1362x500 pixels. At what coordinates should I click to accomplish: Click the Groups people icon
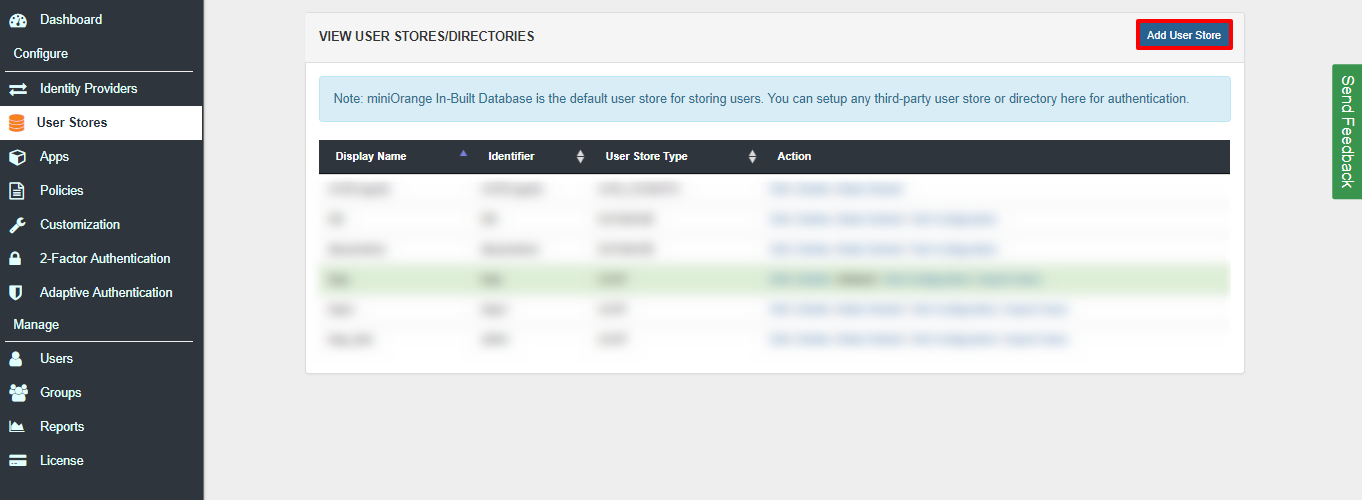(18, 393)
